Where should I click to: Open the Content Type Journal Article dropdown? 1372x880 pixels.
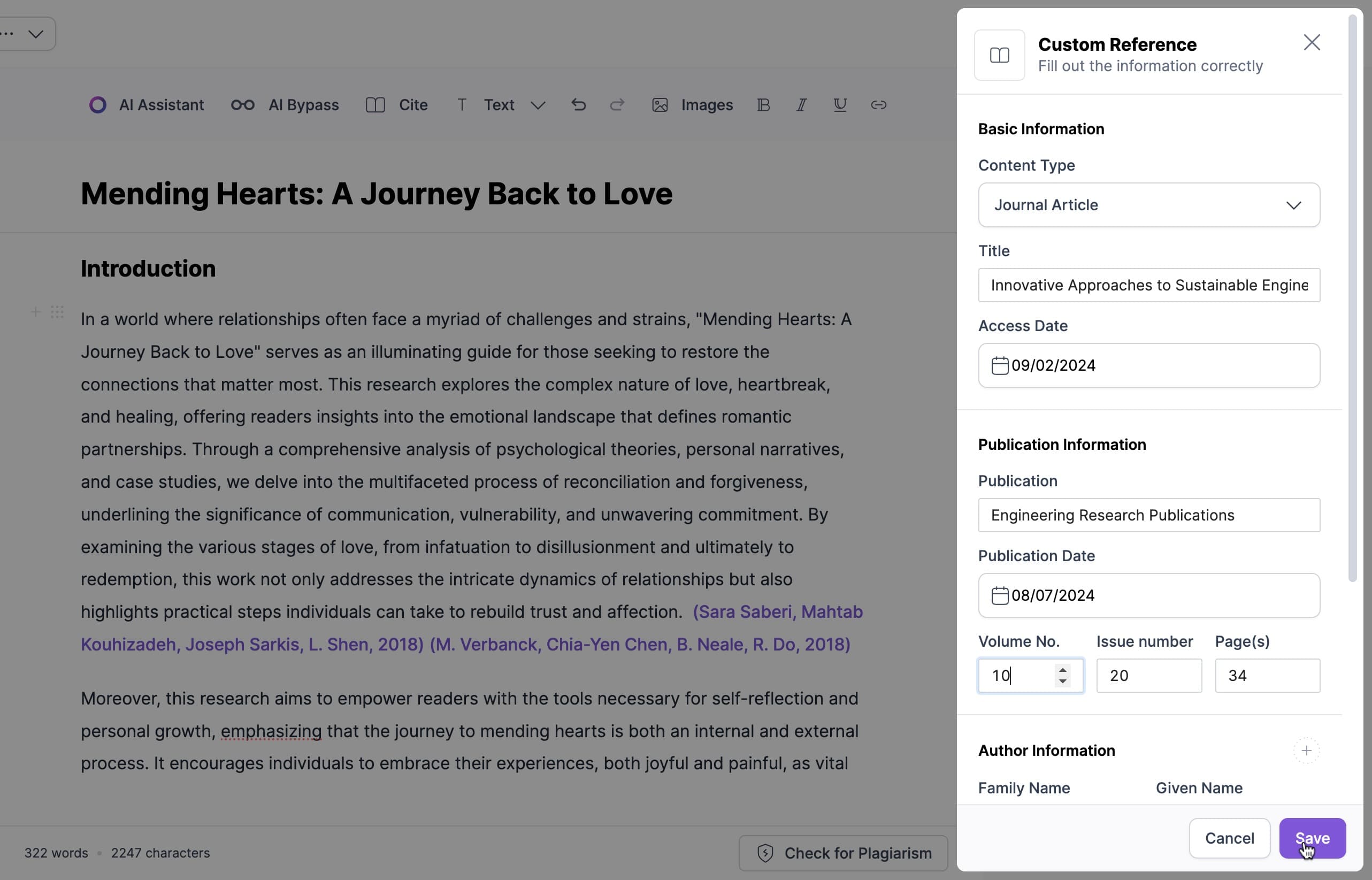click(x=1148, y=204)
